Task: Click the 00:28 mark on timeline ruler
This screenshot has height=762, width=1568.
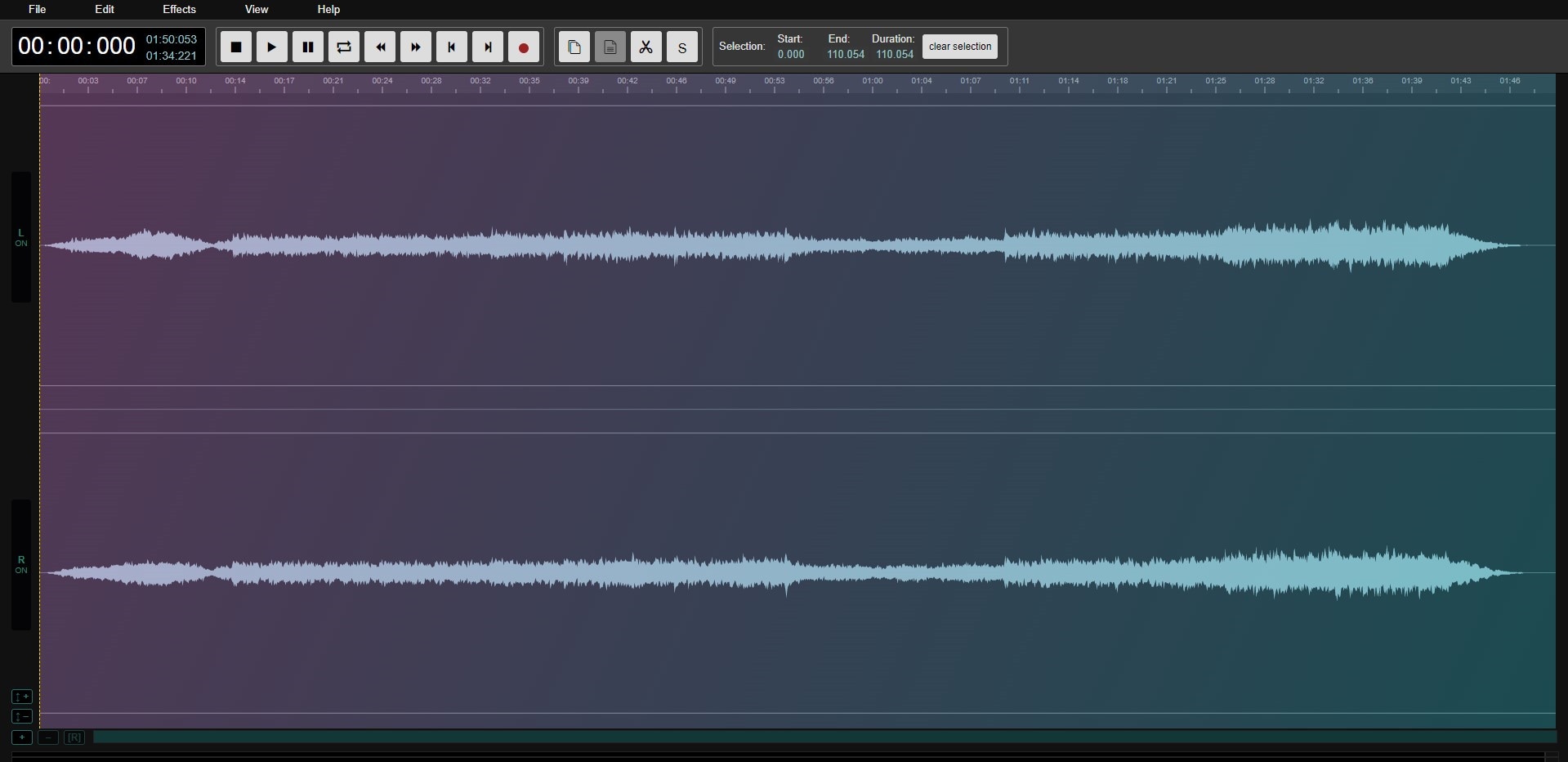Action: point(431,81)
